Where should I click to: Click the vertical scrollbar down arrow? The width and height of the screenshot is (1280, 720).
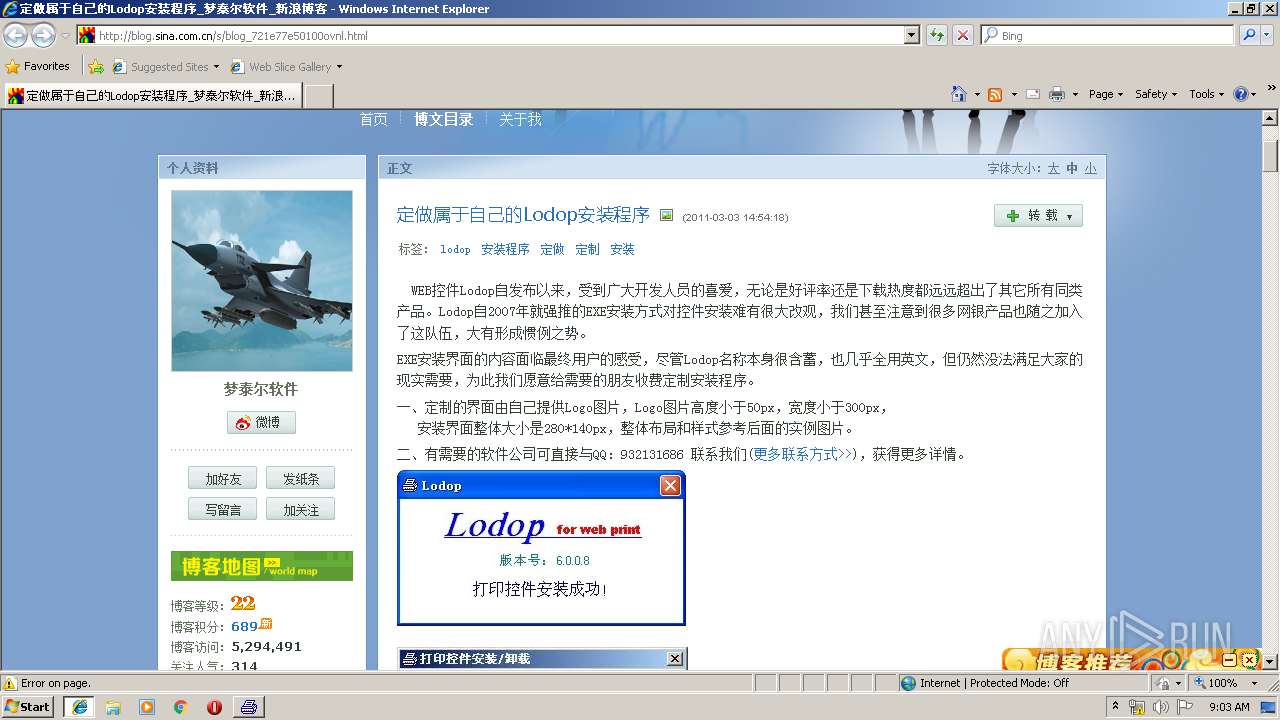pyautogui.click(x=1271, y=661)
